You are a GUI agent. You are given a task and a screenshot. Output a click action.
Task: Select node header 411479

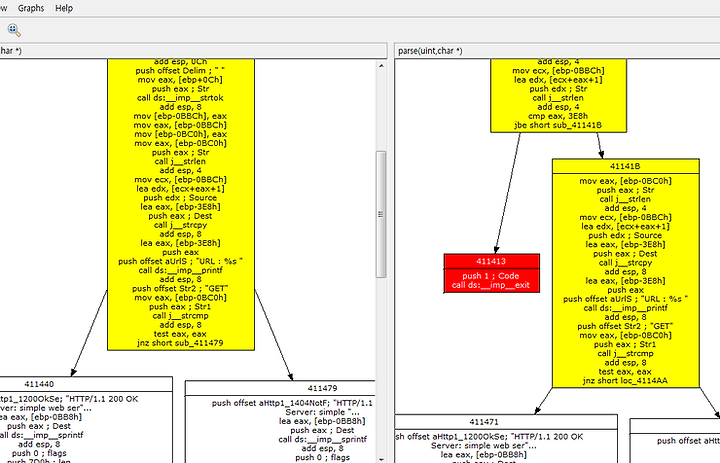(x=322, y=389)
